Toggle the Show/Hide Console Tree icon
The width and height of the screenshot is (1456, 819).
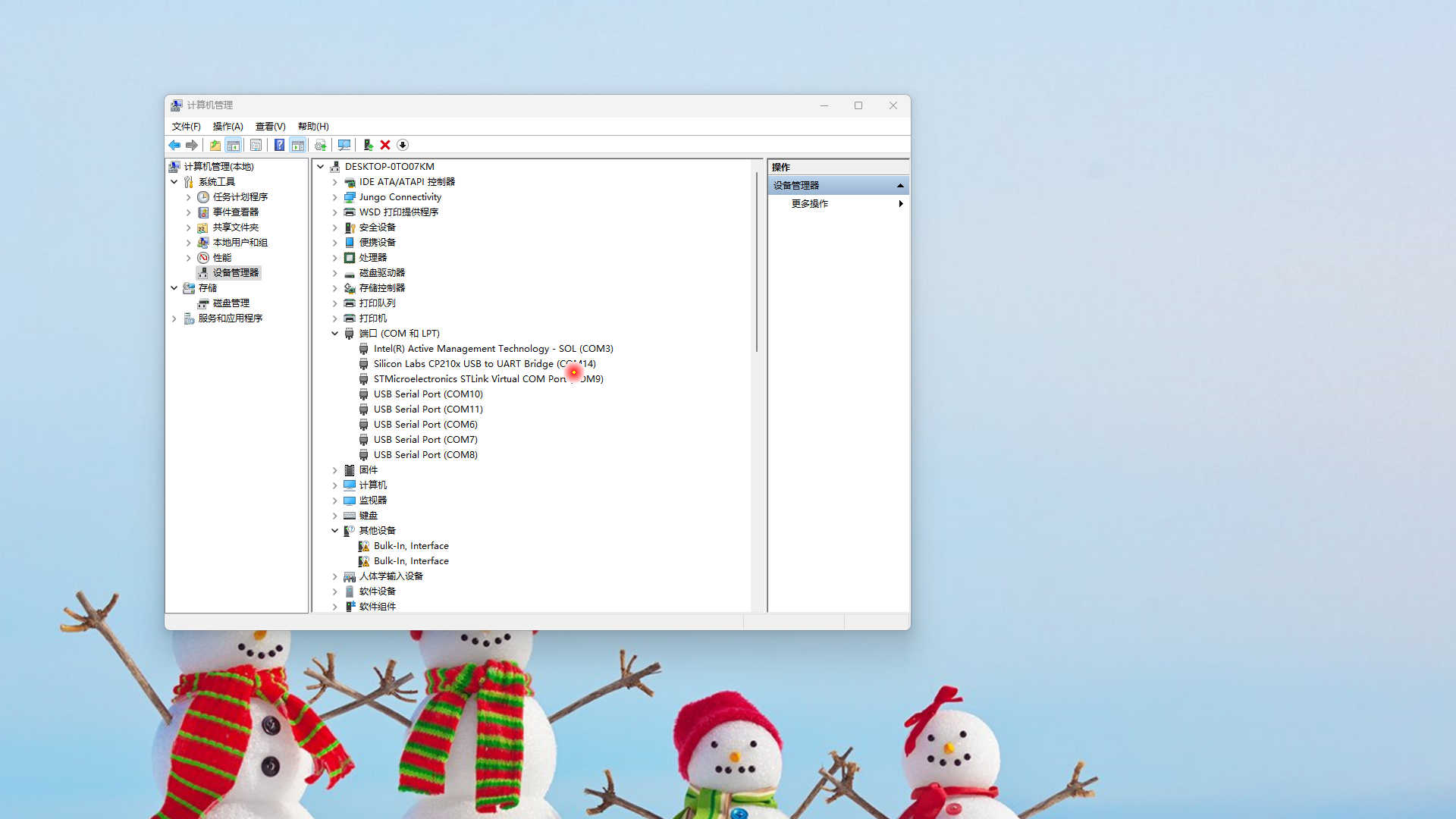click(x=234, y=145)
